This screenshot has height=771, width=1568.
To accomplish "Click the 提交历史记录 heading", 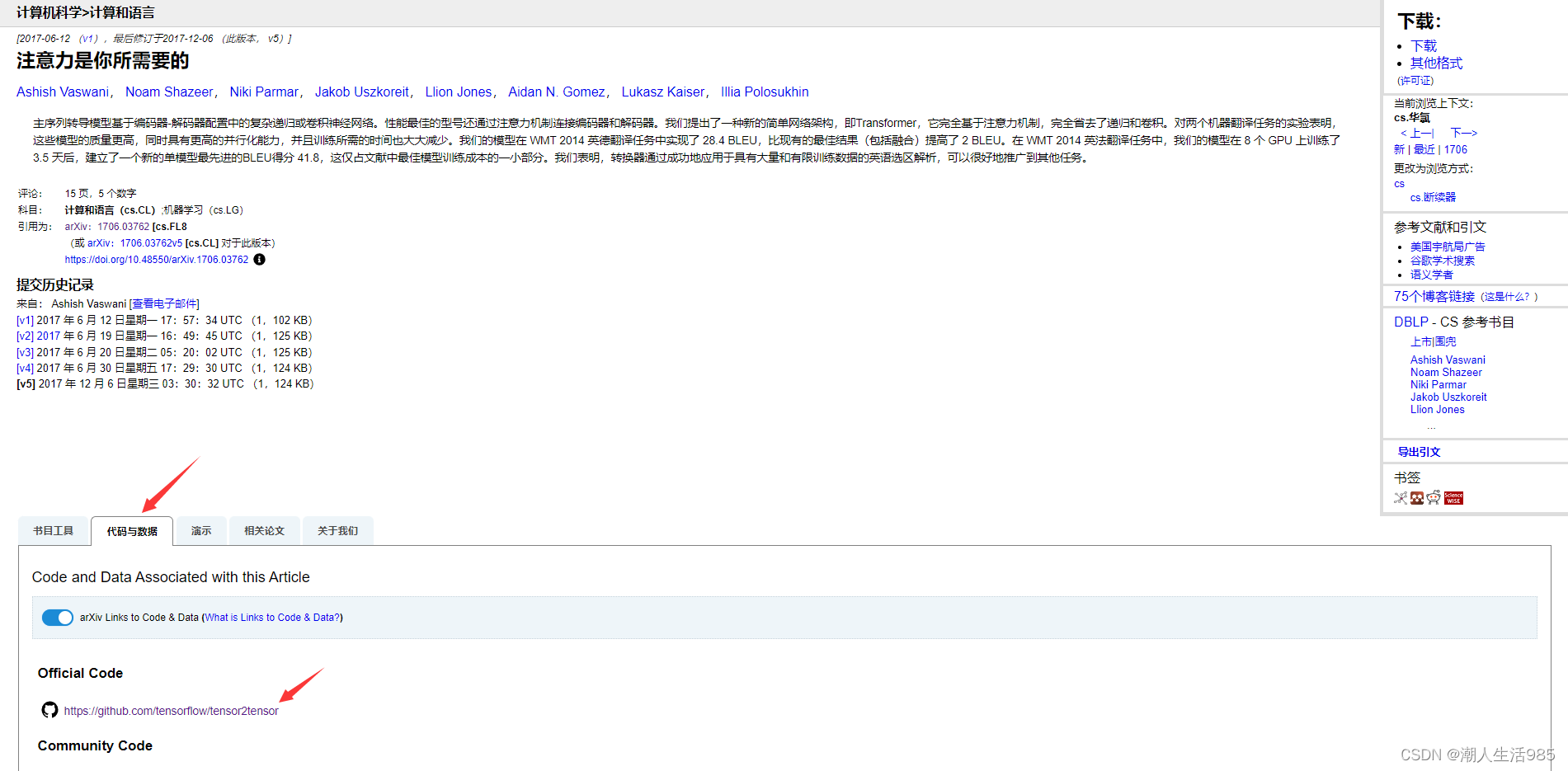I will (x=55, y=285).
